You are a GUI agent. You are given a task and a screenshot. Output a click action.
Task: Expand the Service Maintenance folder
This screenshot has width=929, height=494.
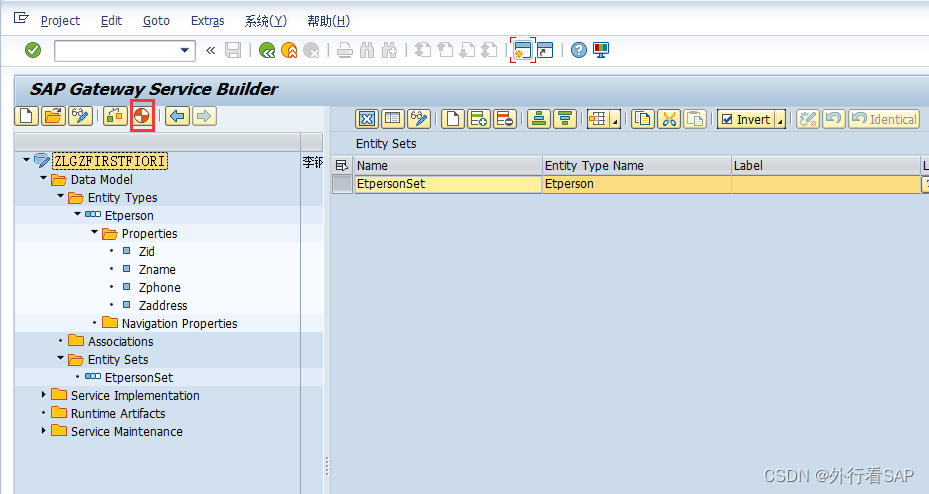pos(43,431)
